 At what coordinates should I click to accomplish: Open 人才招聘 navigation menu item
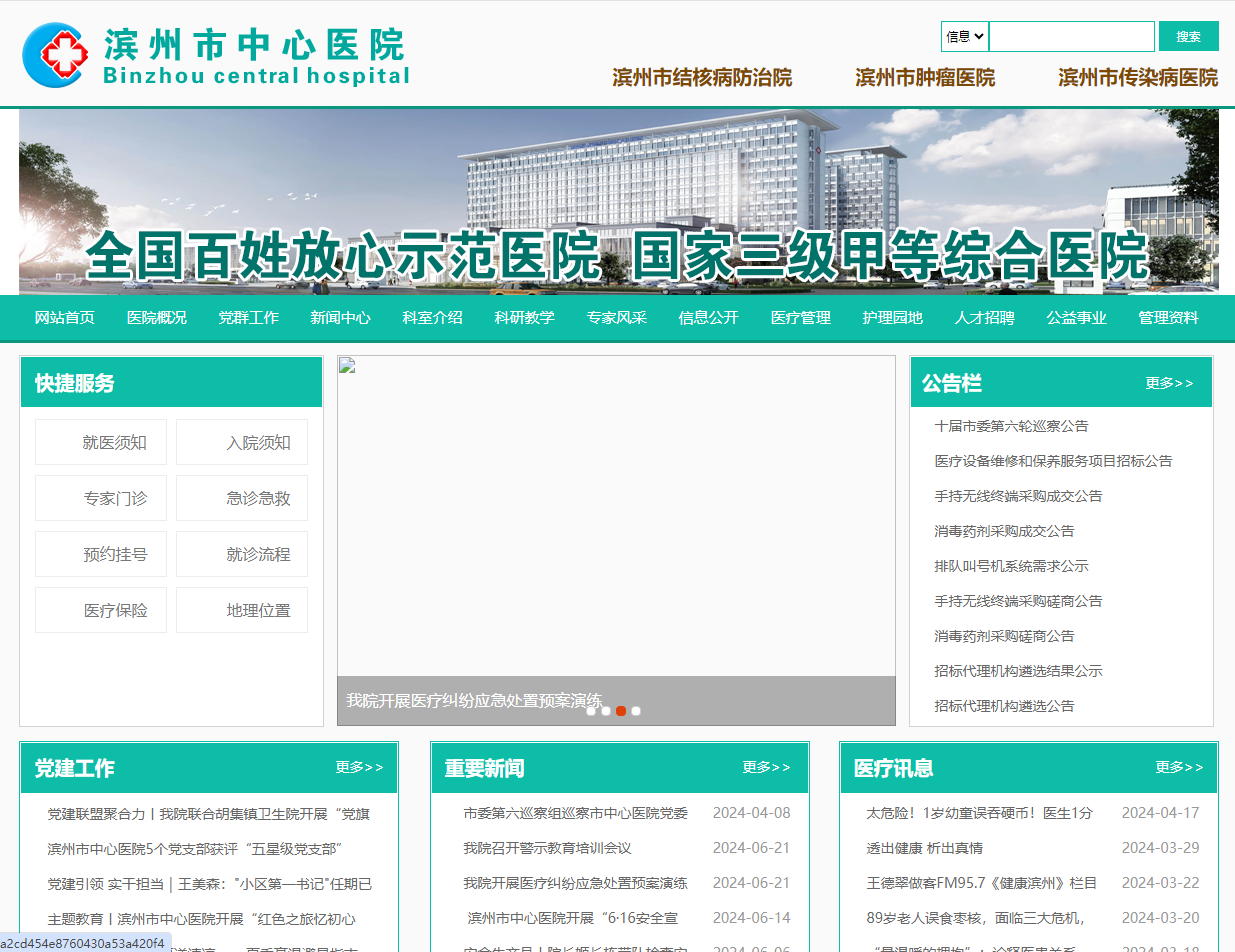(985, 318)
